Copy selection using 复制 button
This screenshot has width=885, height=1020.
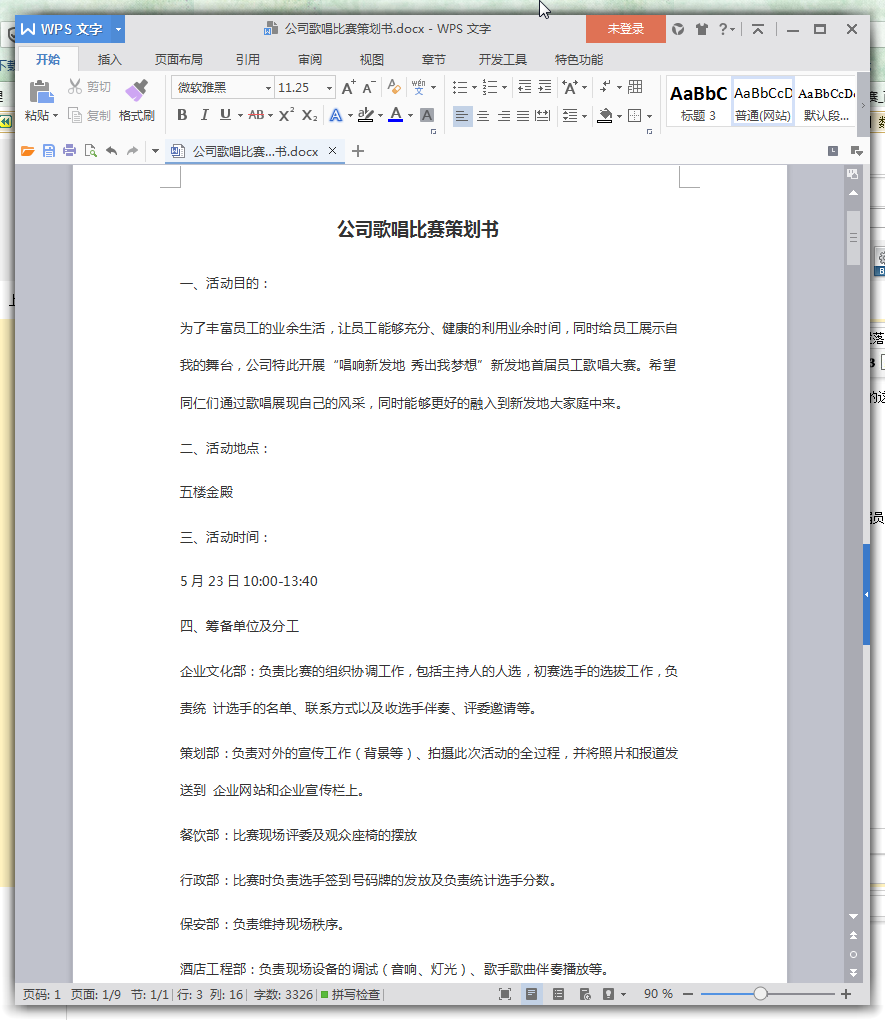tap(90, 116)
